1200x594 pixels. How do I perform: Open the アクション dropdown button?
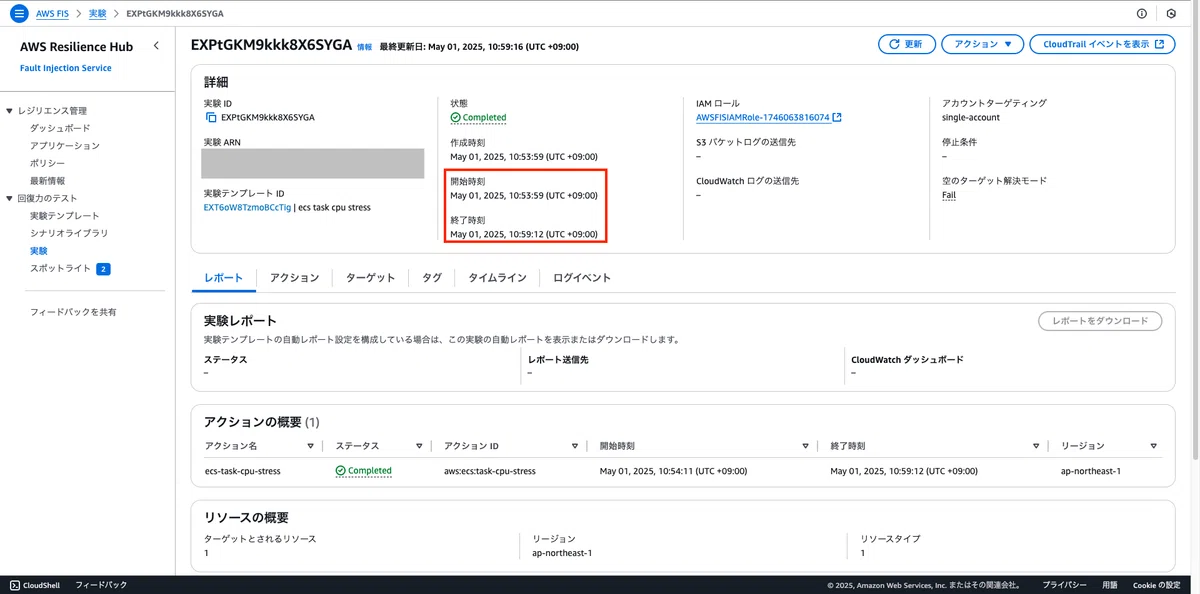(982, 44)
